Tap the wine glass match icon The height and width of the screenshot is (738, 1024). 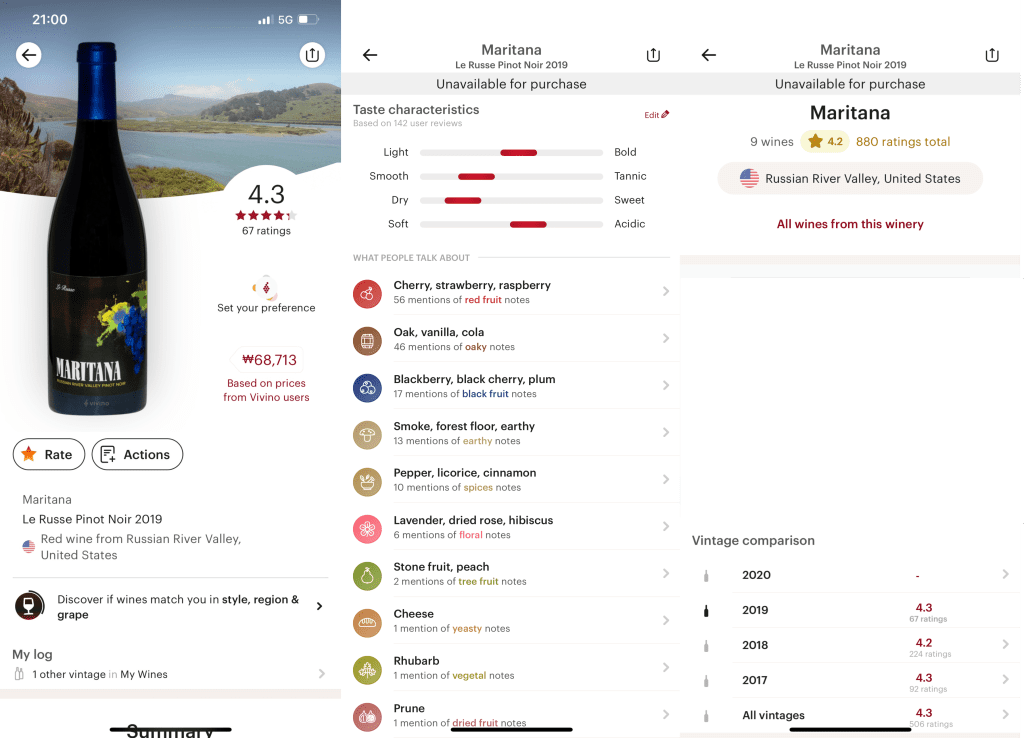(x=29, y=605)
